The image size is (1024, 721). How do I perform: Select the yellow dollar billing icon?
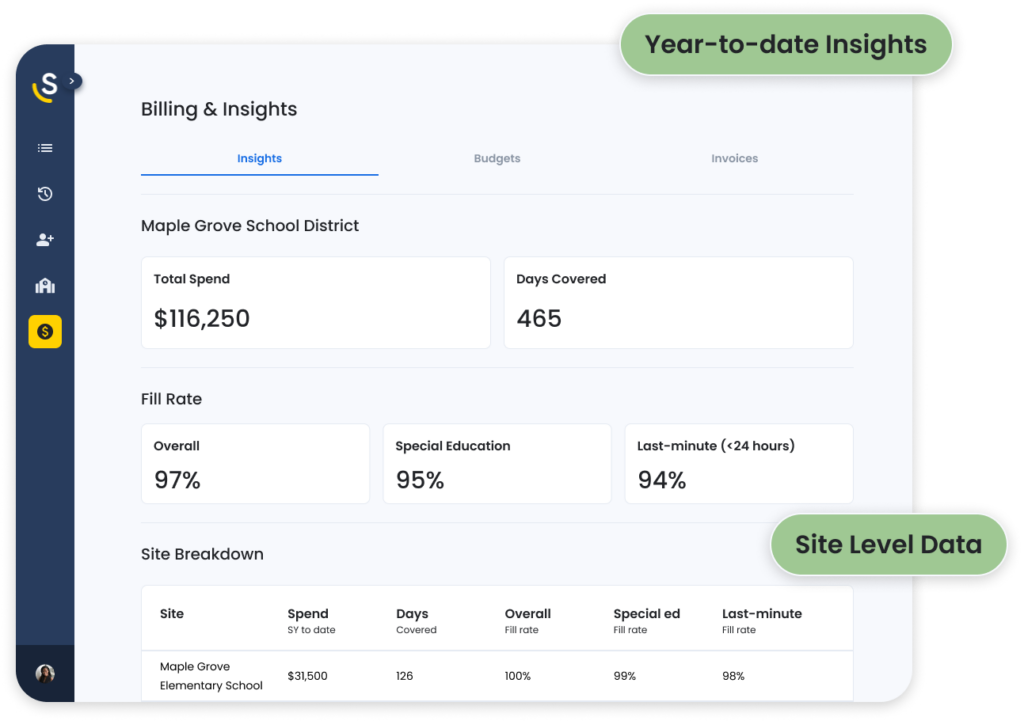(x=45, y=332)
